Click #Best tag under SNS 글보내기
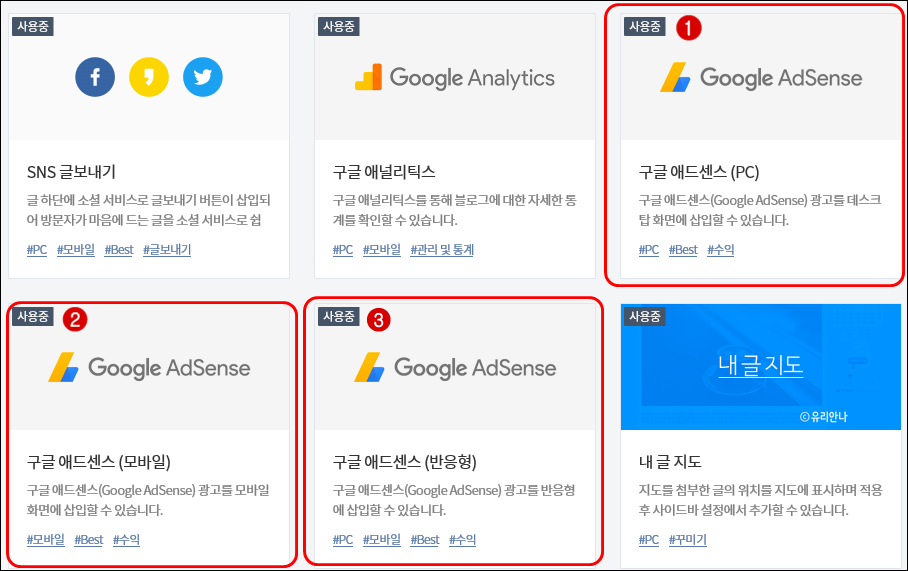The height and width of the screenshot is (571, 908). (x=119, y=250)
